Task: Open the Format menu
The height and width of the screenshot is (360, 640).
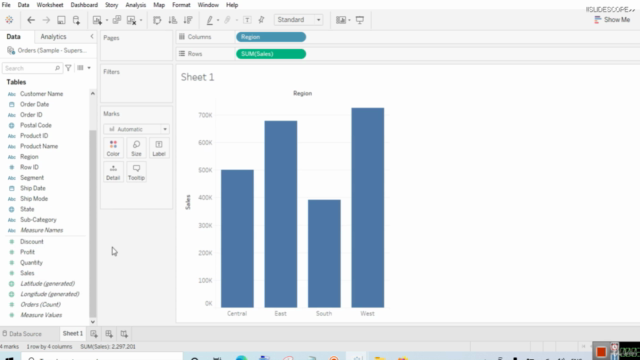Action: tap(181, 5)
